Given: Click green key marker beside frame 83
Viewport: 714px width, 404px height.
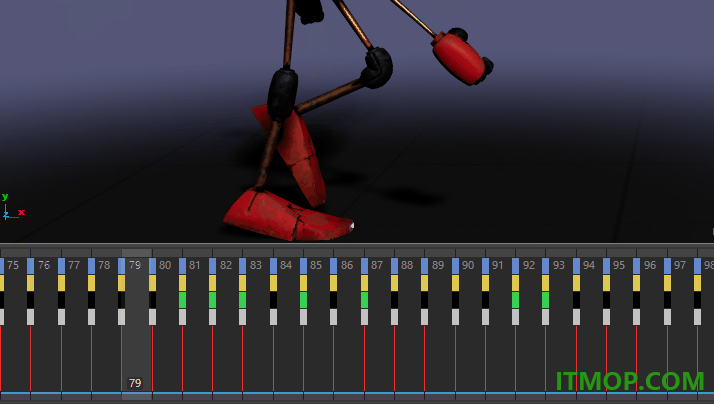Looking at the screenshot, I should (243, 300).
